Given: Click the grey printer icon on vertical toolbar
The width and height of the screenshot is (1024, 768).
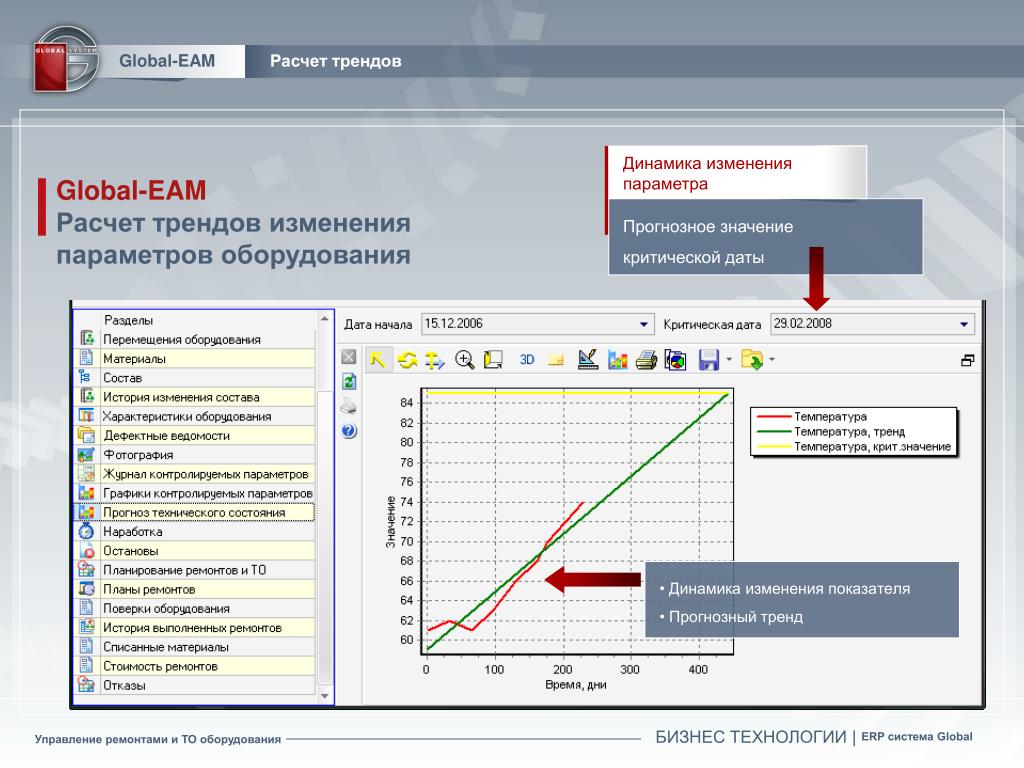Looking at the screenshot, I should coord(349,407).
